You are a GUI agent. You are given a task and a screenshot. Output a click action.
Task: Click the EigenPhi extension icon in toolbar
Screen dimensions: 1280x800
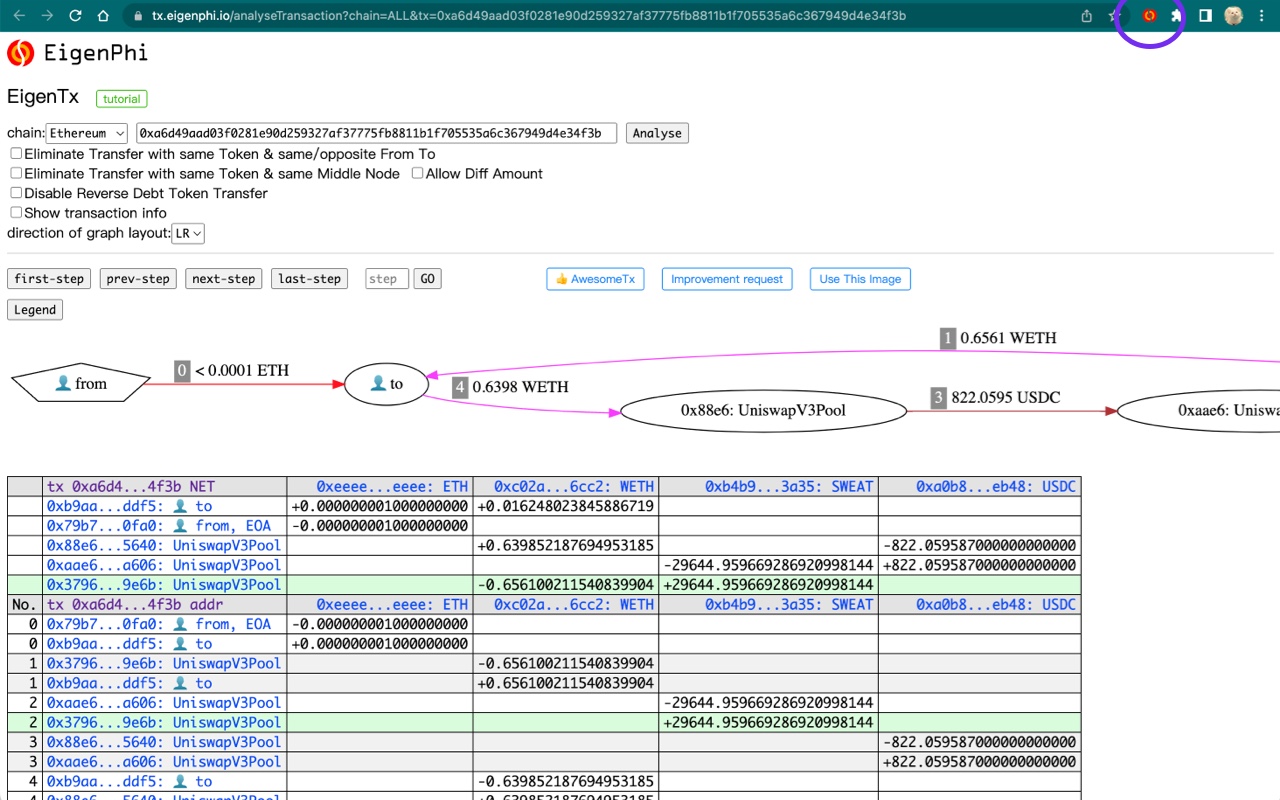tap(1149, 16)
